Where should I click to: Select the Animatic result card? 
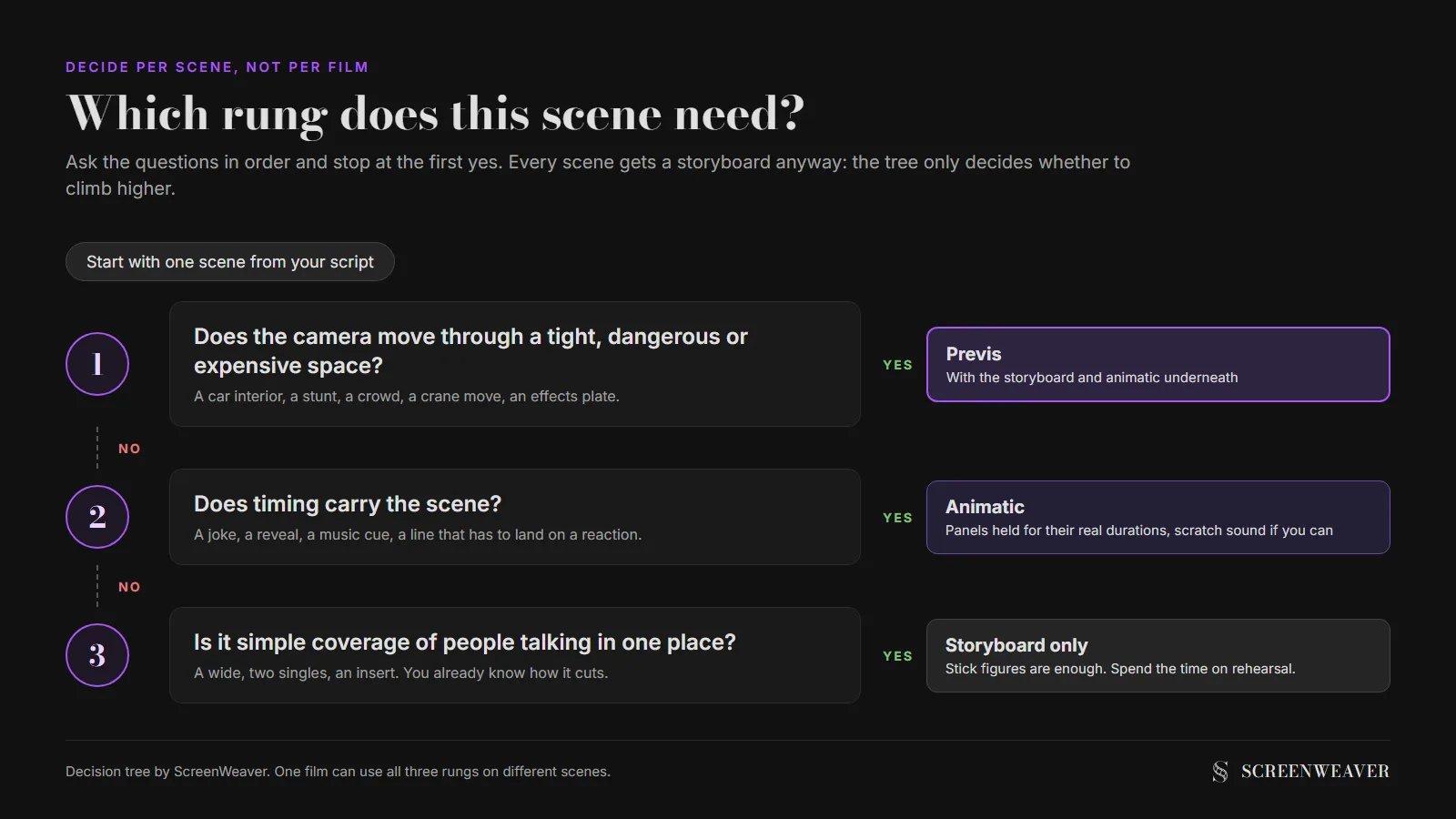click(1158, 517)
